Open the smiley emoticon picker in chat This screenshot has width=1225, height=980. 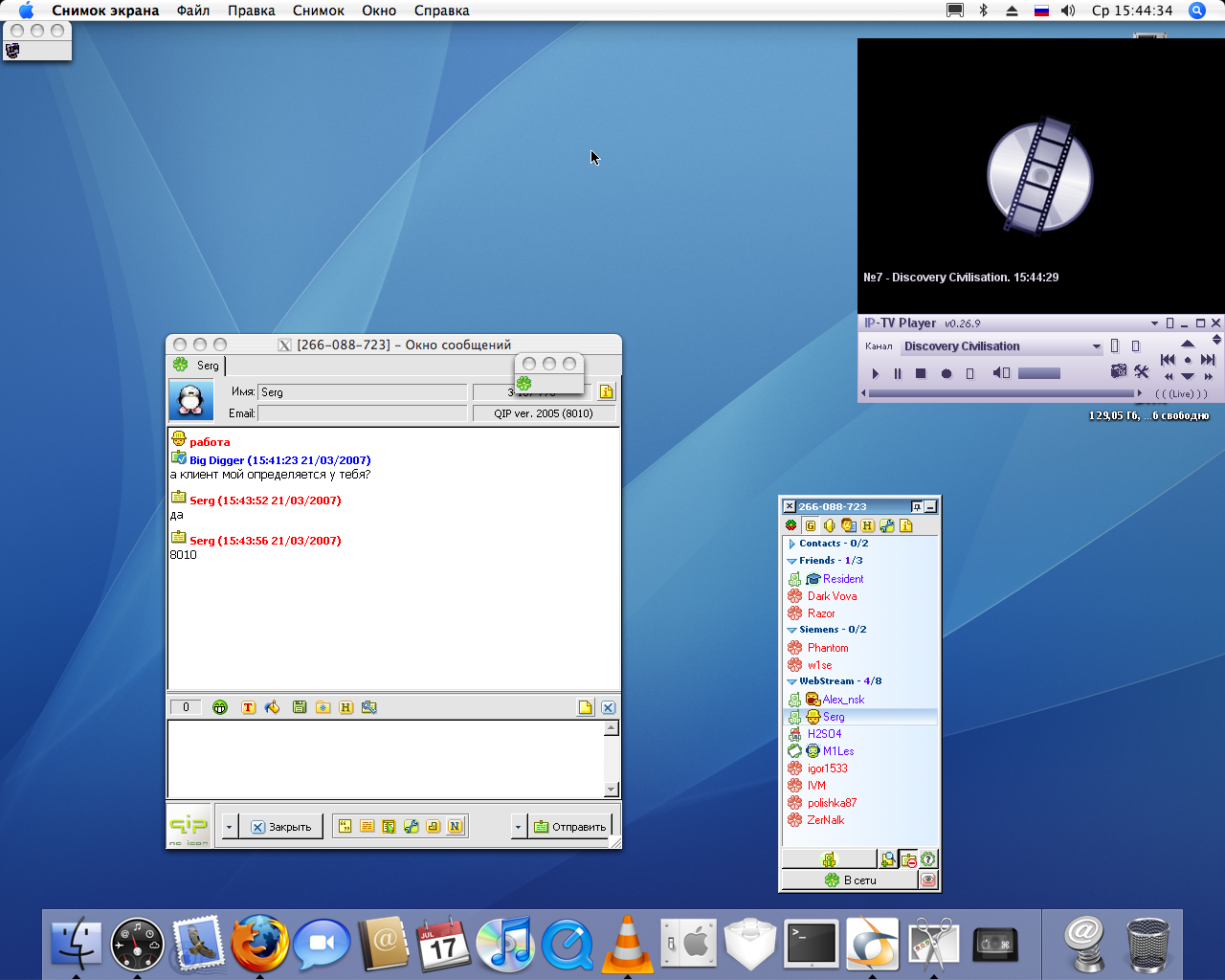(x=220, y=707)
